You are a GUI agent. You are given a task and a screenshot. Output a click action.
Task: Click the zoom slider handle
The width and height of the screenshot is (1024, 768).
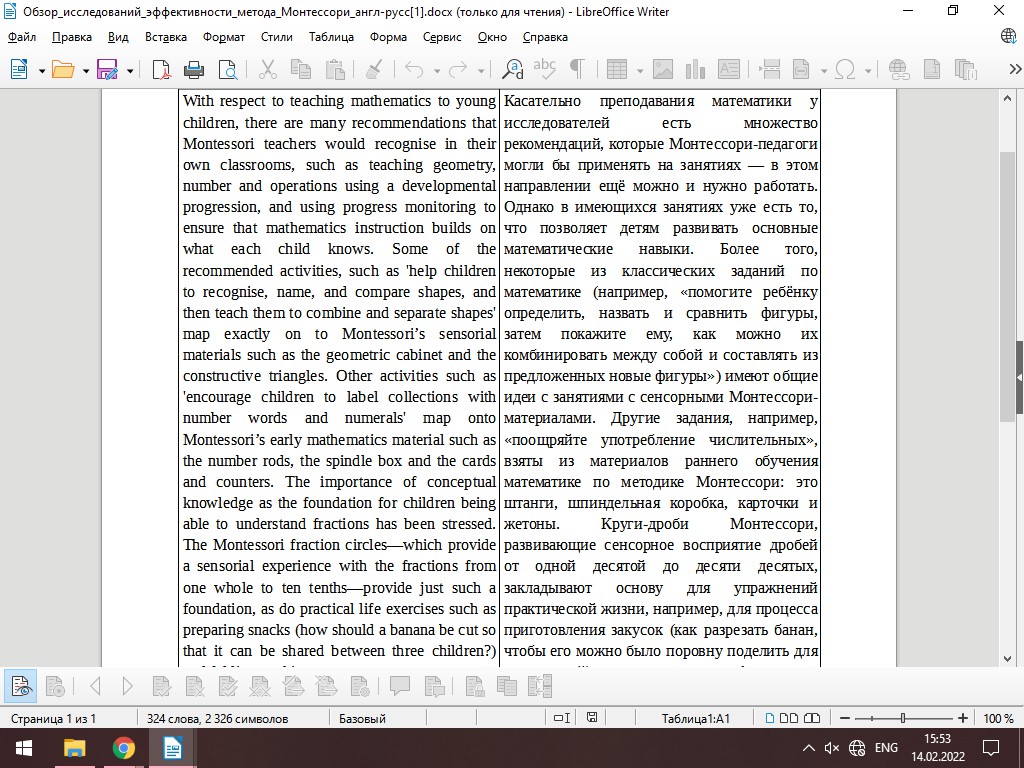tap(903, 718)
